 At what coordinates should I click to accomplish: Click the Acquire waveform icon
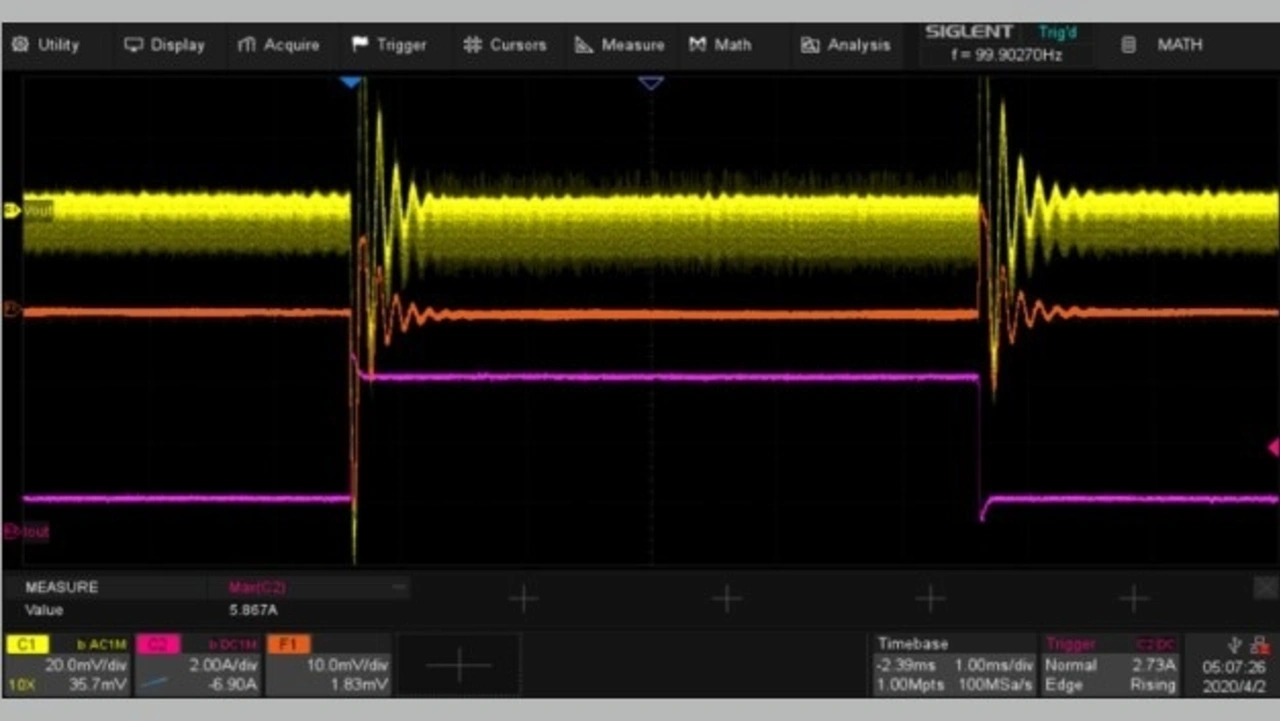(x=247, y=45)
